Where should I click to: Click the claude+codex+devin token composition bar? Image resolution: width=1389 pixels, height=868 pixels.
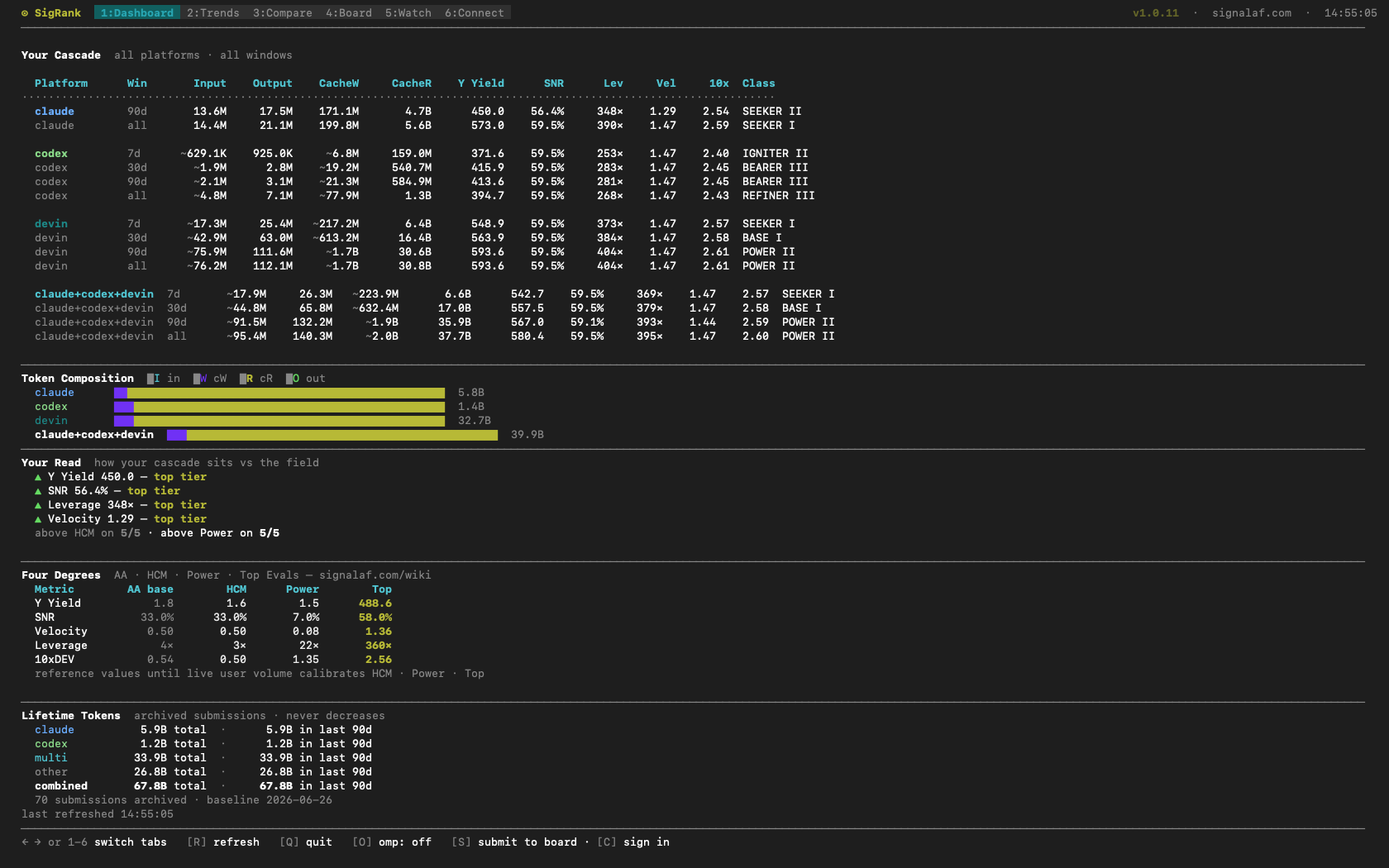(332, 435)
